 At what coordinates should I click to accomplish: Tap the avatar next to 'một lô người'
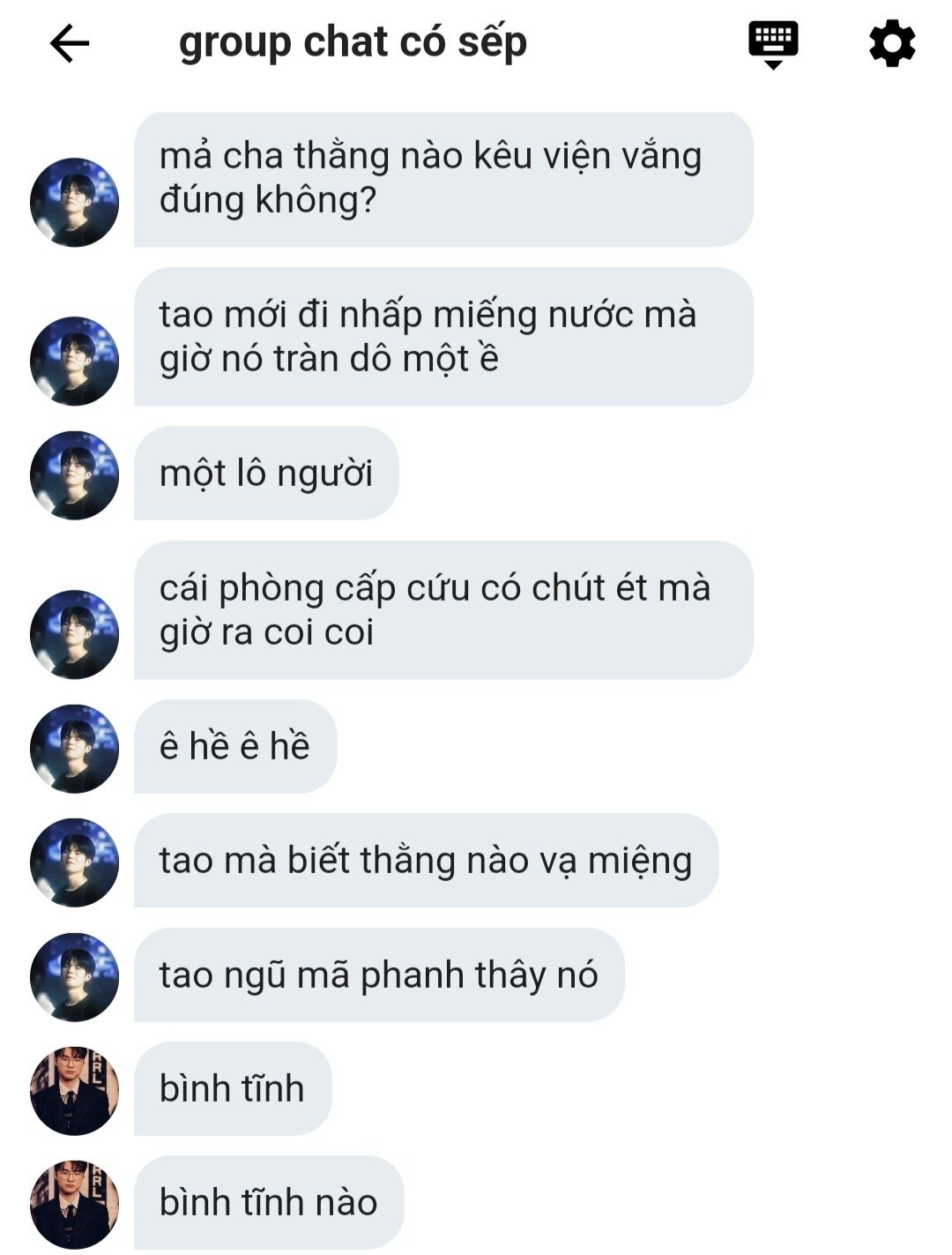74,474
